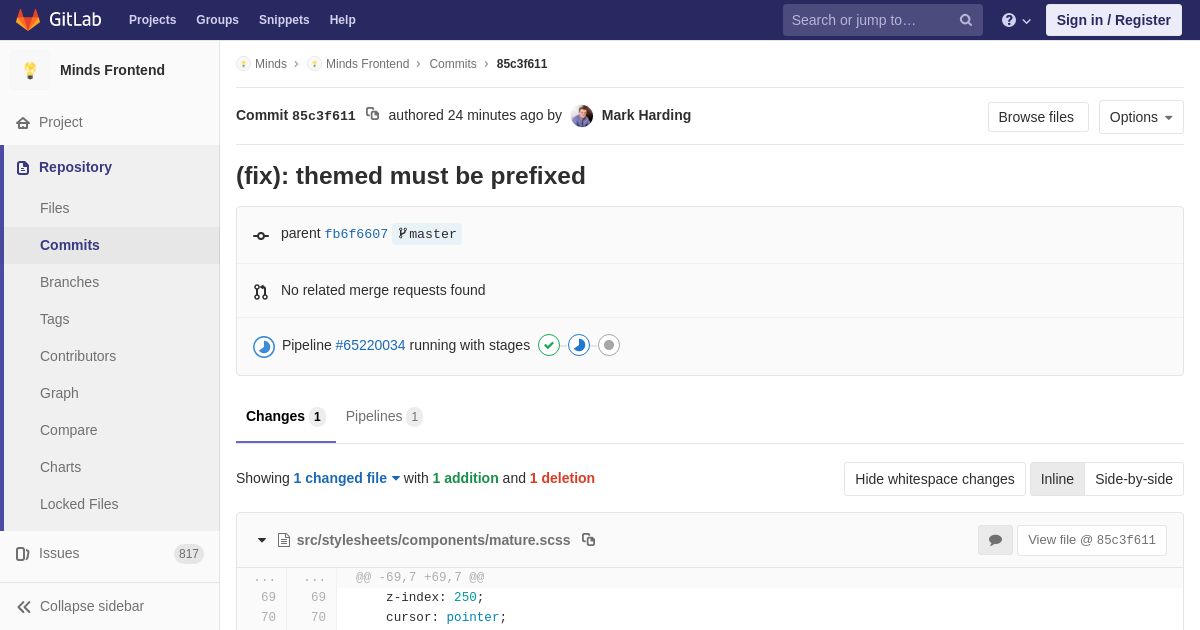Screen dimensions: 1200x630
Task: Click the Minds Frontend project lightbulb avatar
Action: (30, 70)
